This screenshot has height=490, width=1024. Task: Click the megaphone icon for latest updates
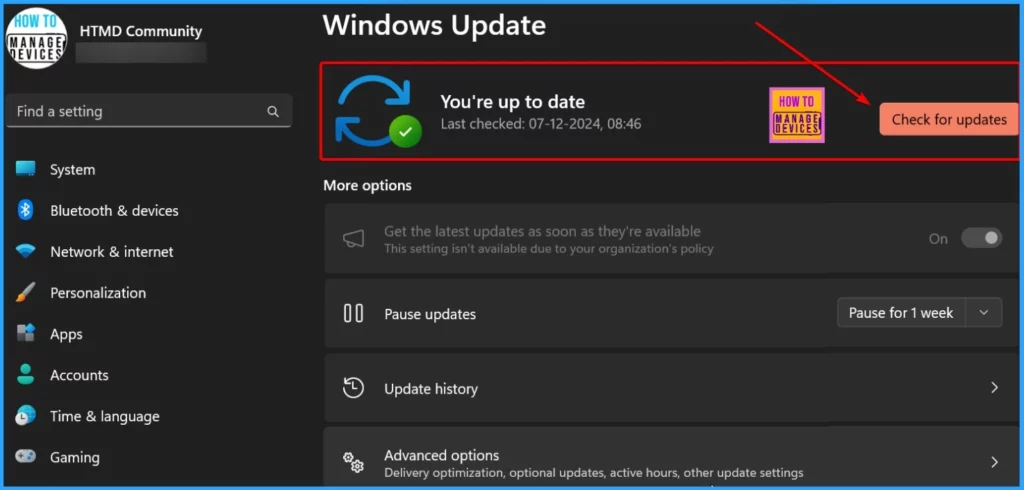(353, 238)
